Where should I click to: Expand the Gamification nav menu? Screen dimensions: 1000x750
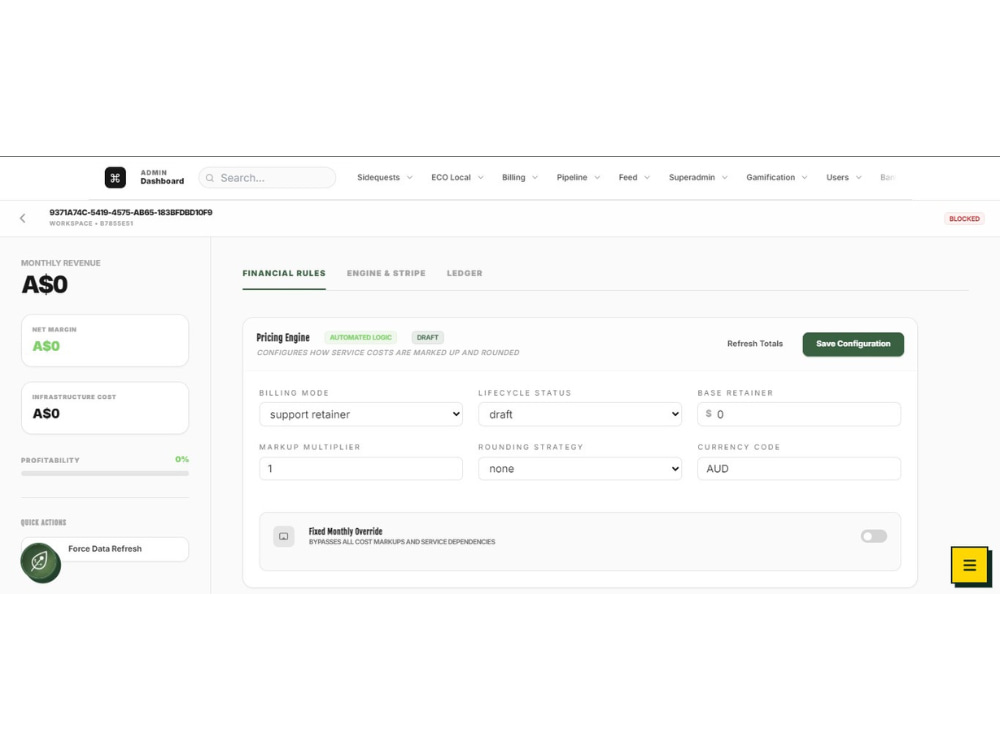(x=777, y=177)
